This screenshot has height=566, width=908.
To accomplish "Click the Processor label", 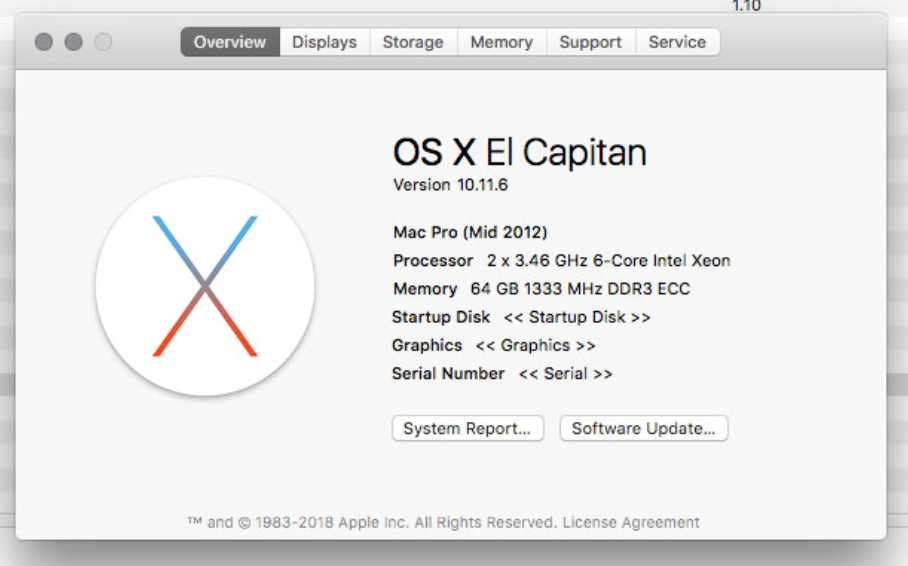I will [x=433, y=261].
